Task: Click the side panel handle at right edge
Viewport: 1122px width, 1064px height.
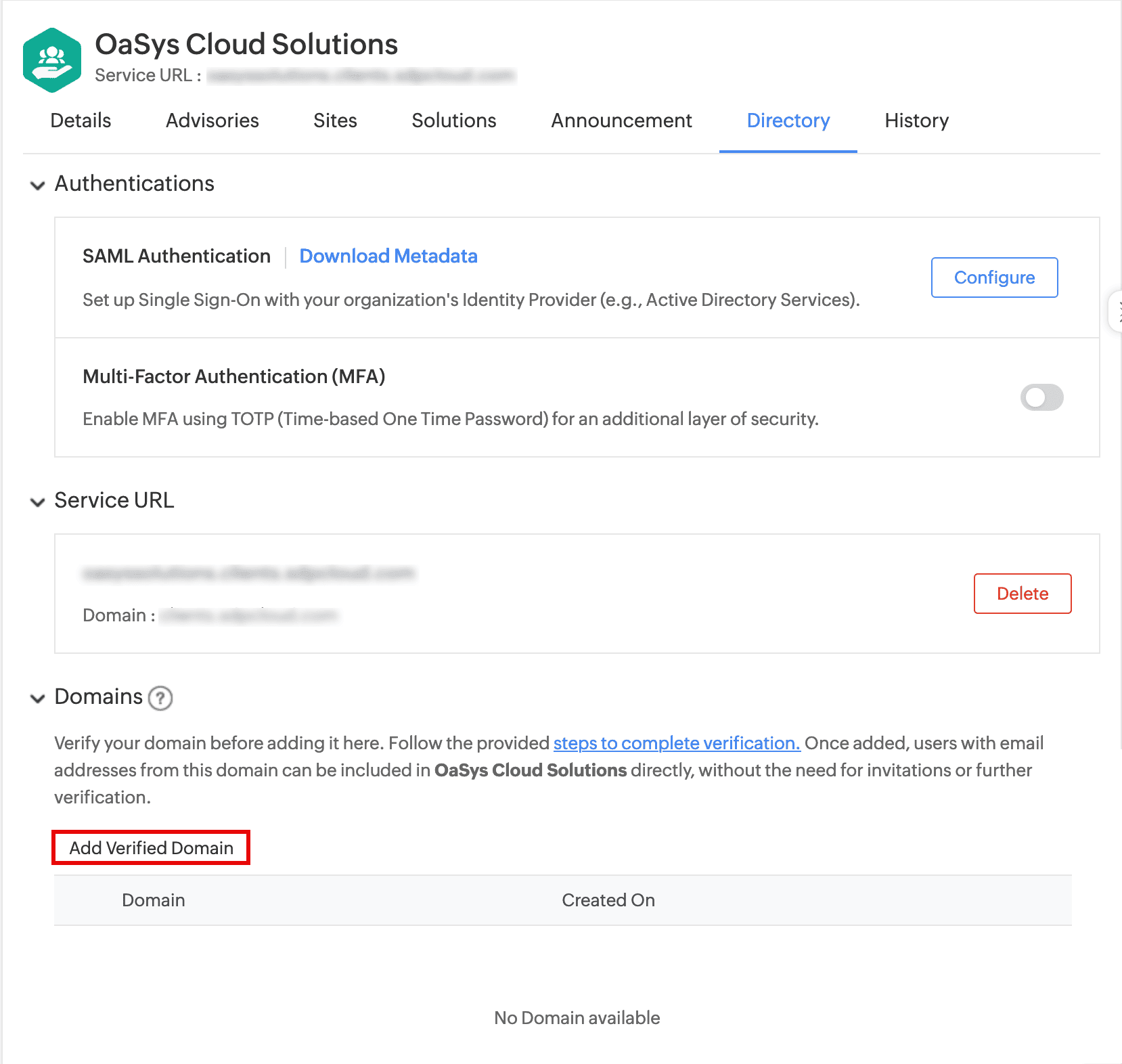Action: coord(1116,311)
